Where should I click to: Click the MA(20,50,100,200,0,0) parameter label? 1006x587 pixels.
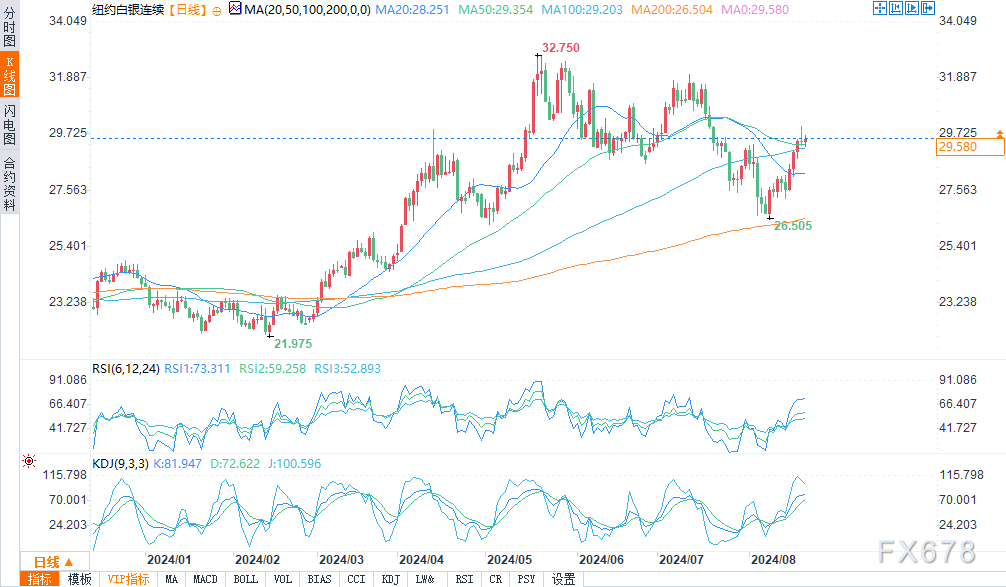tap(307, 10)
